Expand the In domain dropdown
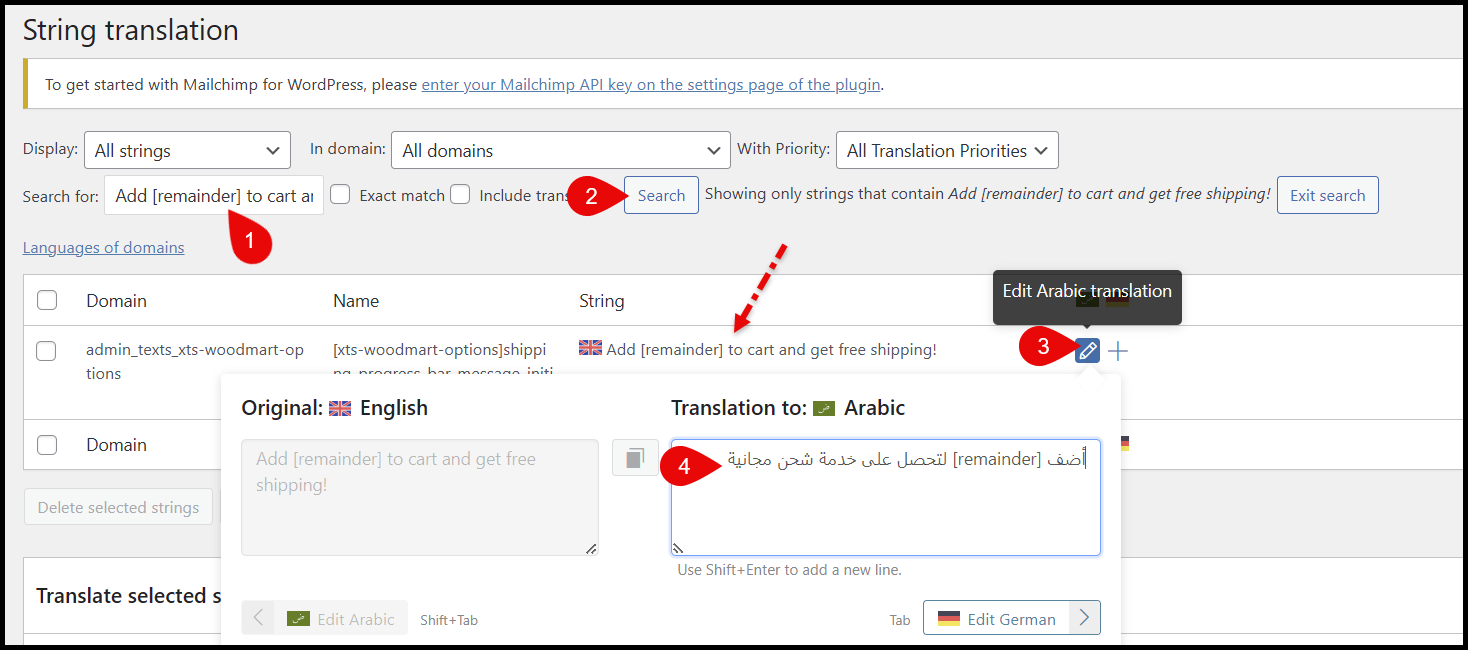The width and height of the screenshot is (1468, 650). click(560, 151)
